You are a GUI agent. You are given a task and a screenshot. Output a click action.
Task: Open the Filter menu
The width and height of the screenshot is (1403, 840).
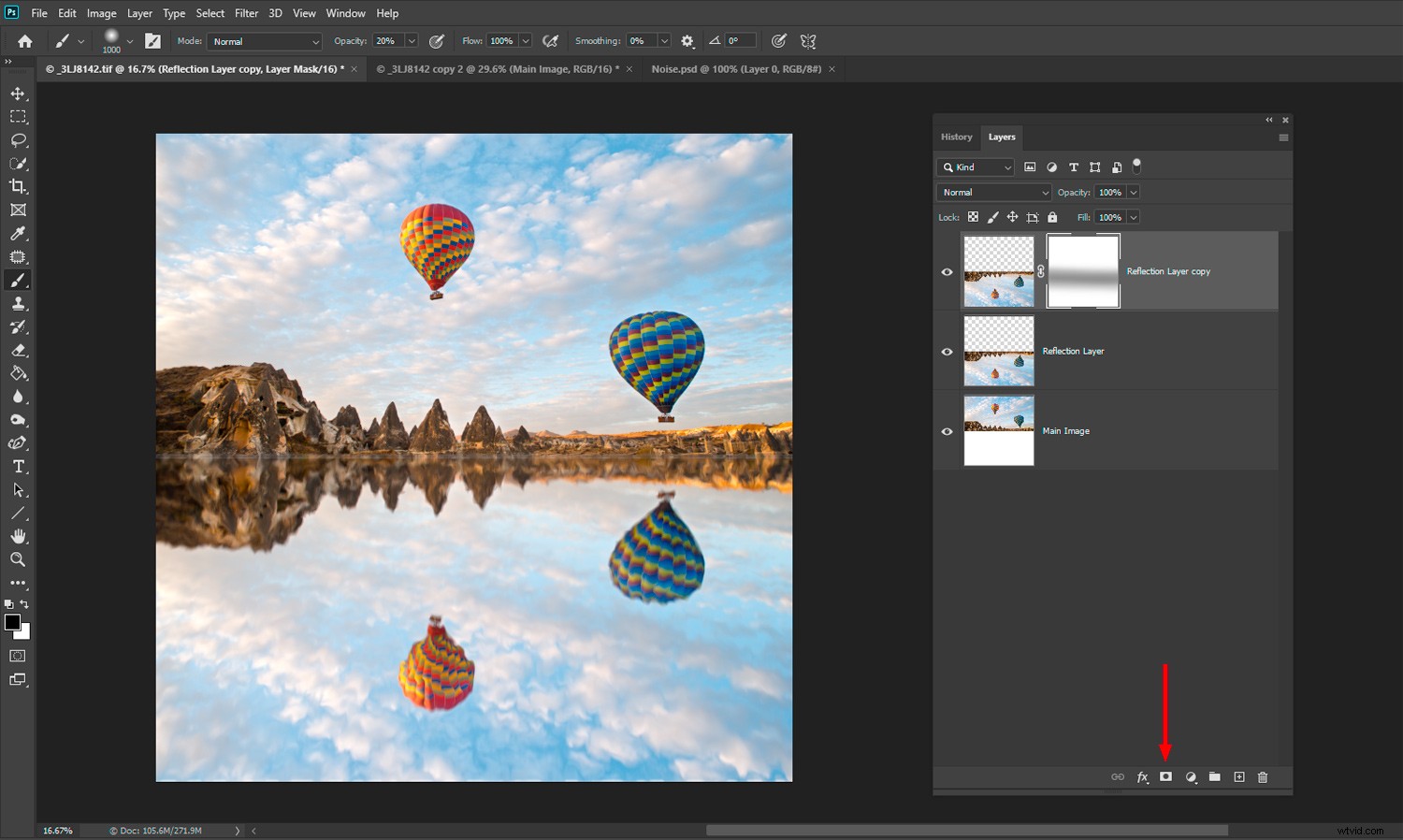coord(246,12)
